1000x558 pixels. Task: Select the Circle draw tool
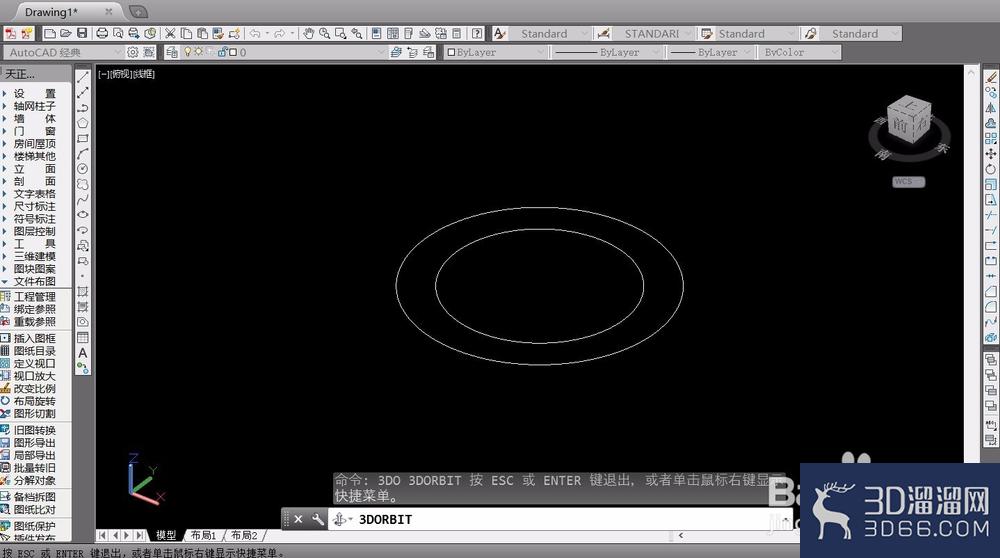pyautogui.click(x=83, y=169)
